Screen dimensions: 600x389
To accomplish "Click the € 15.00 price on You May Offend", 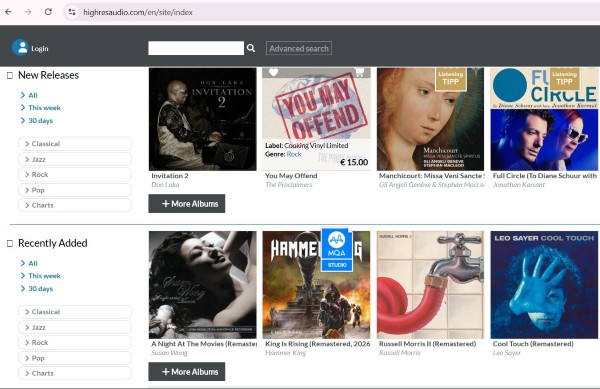I will 354,162.
